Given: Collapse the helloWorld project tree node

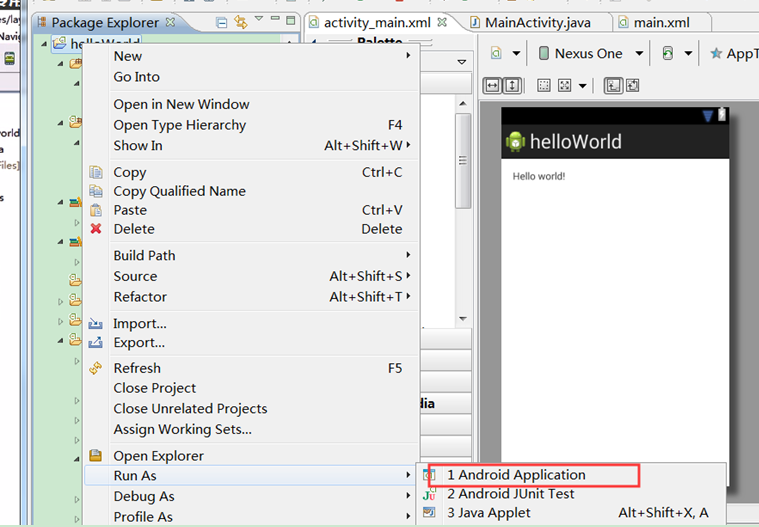Looking at the screenshot, I should pyautogui.click(x=44, y=44).
